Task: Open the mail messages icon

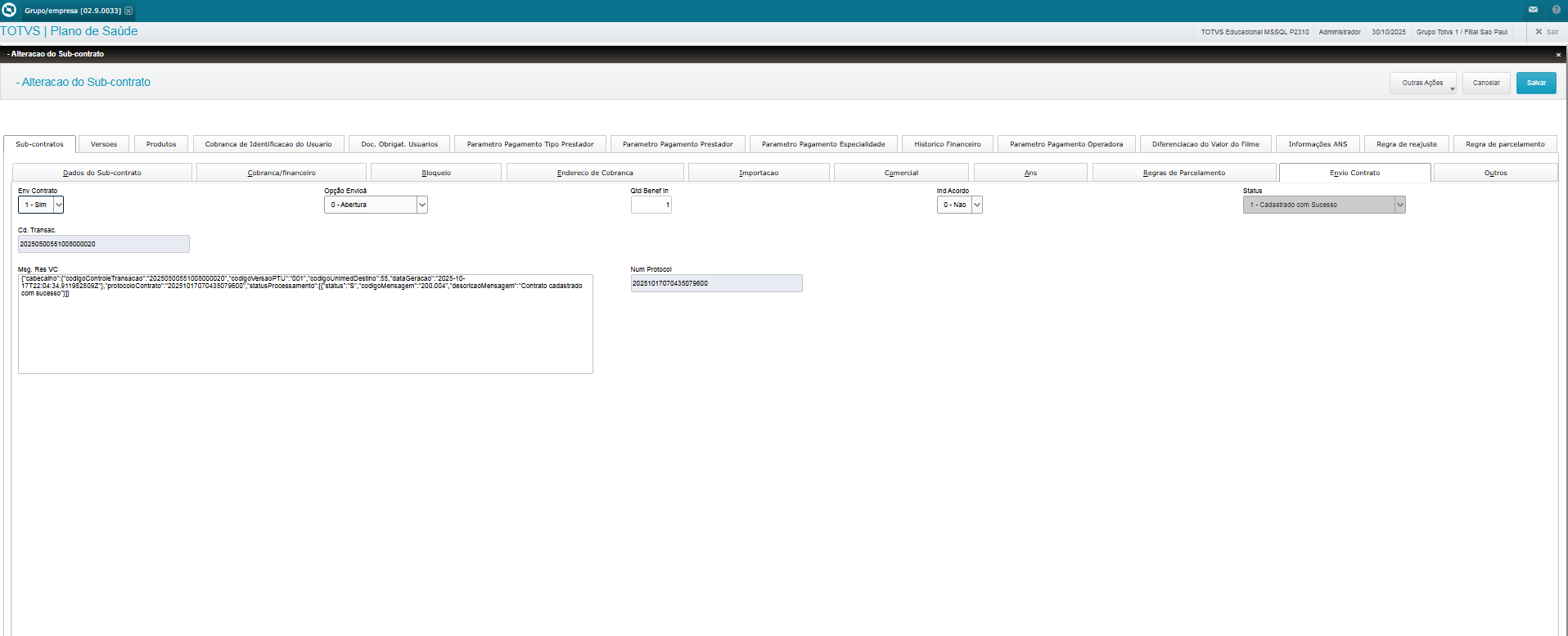Action: point(1533,10)
